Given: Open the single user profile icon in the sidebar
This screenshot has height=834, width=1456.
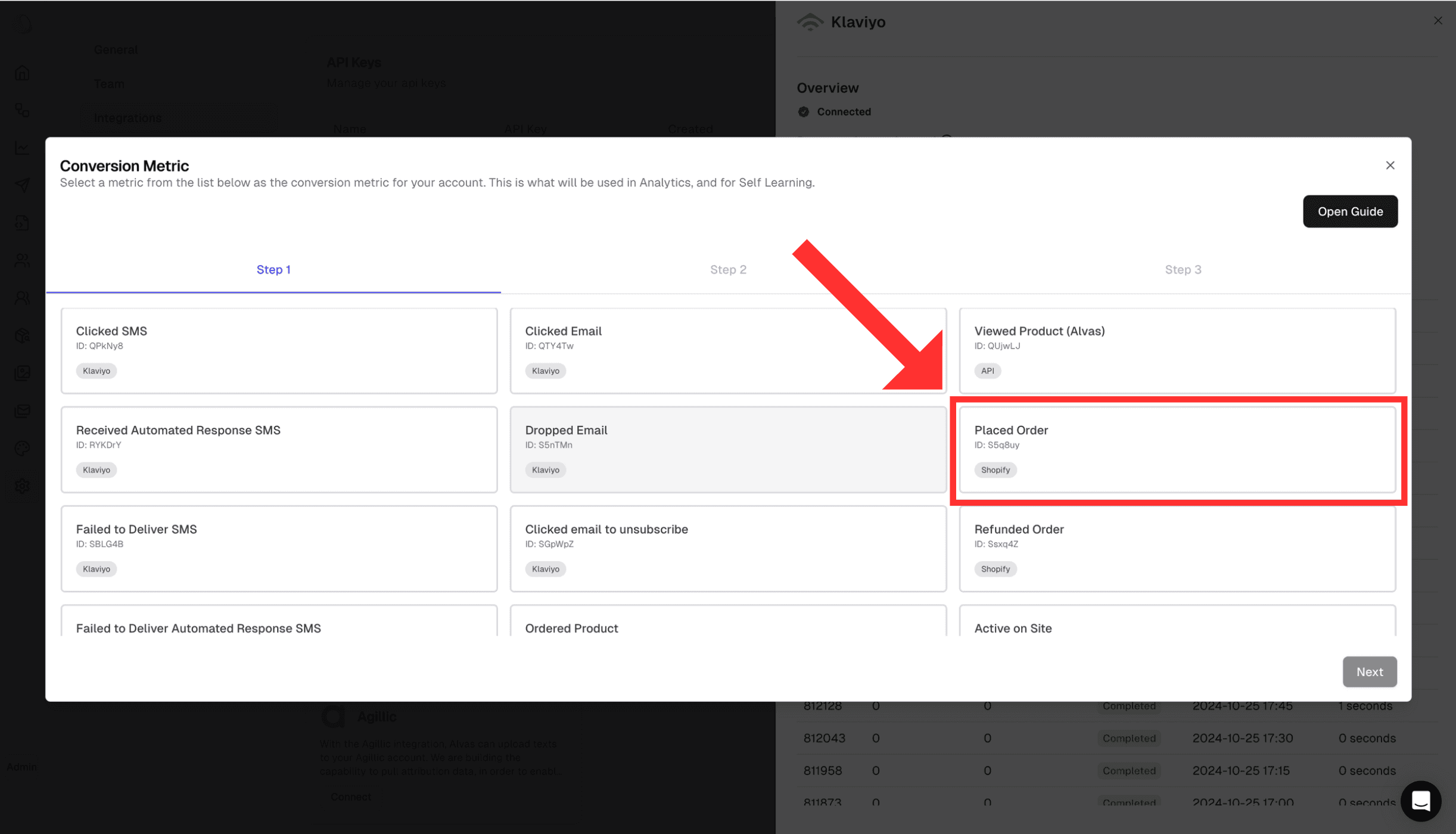Looking at the screenshot, I should pos(22,298).
